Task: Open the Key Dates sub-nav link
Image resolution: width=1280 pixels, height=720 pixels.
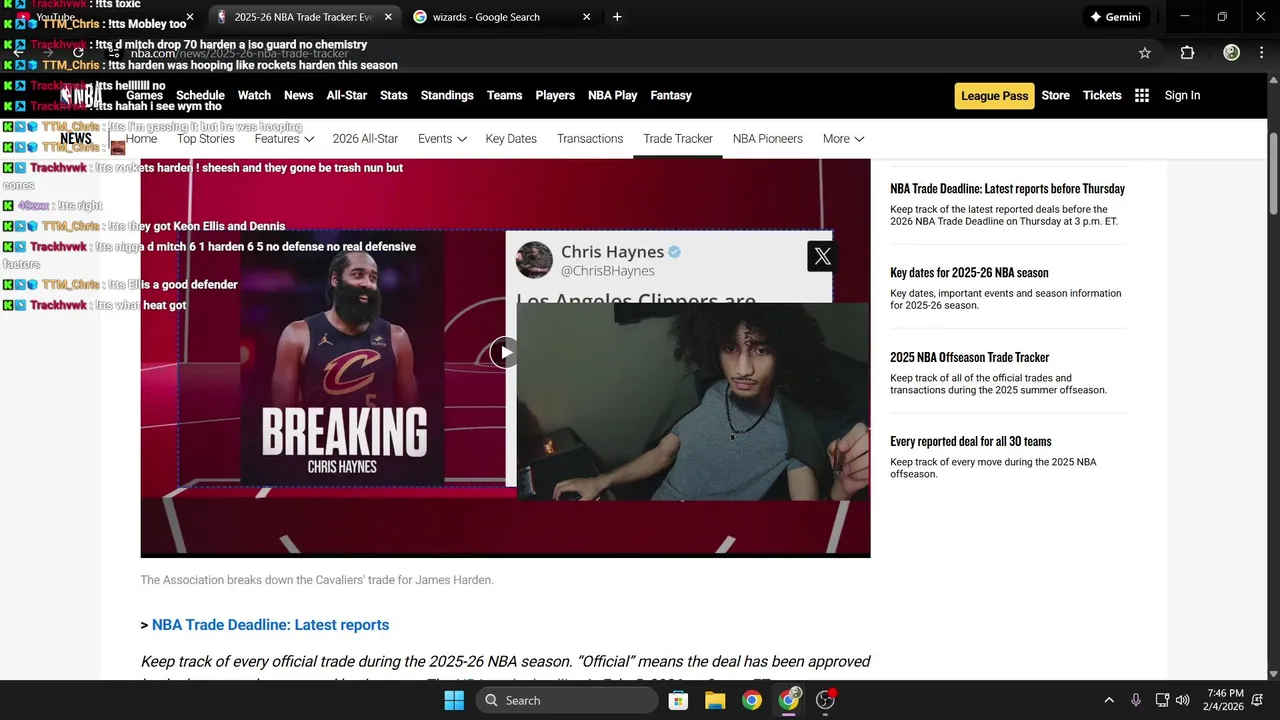Action: pos(511,139)
